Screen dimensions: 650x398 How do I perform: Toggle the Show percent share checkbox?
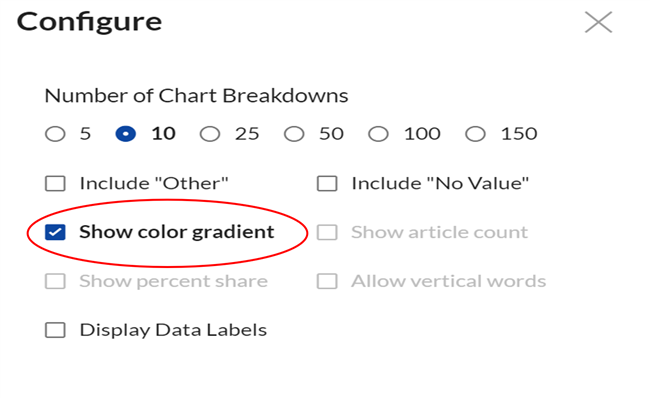(55, 281)
